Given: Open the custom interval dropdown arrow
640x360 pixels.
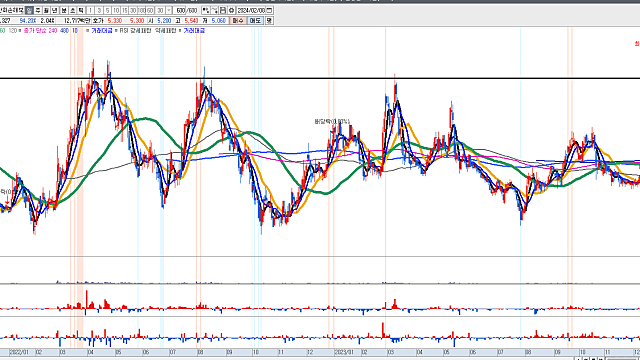Looking at the screenshot, I should pyautogui.click(x=169, y=11).
